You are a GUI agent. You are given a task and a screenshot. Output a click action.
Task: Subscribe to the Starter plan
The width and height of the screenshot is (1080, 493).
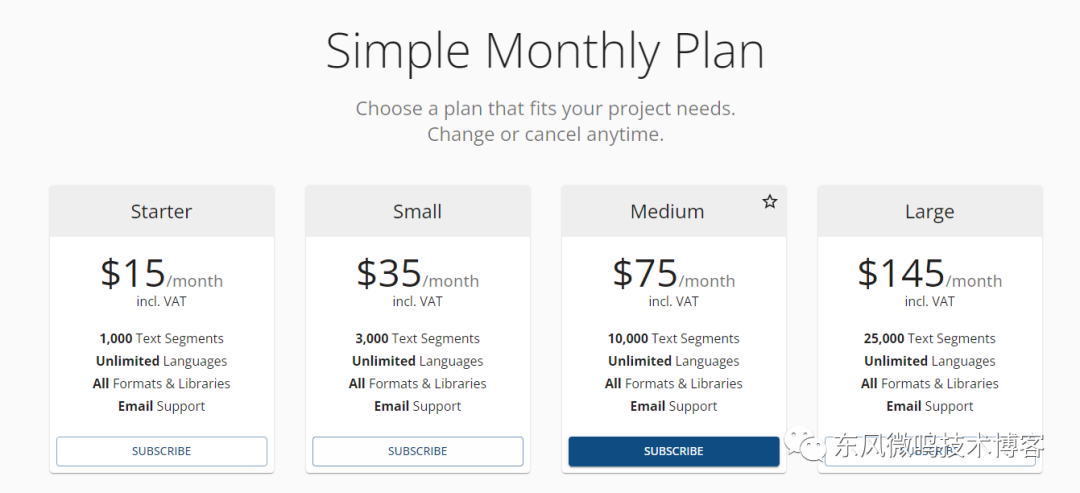[x=161, y=451]
